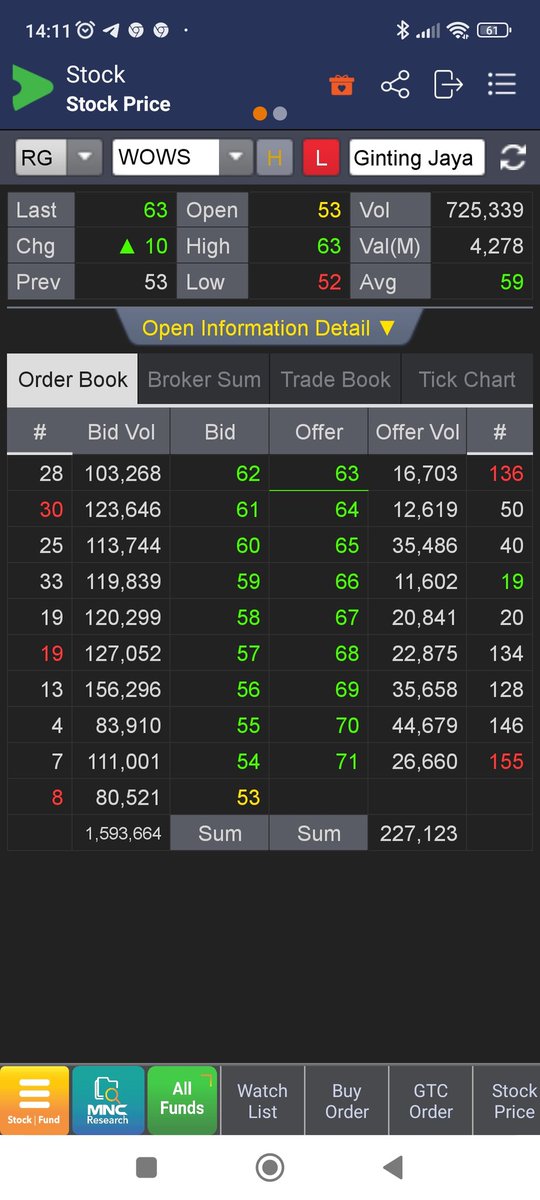Screen dimensions: 540x1200
Task: Select bid price 58
Action: 248,617
